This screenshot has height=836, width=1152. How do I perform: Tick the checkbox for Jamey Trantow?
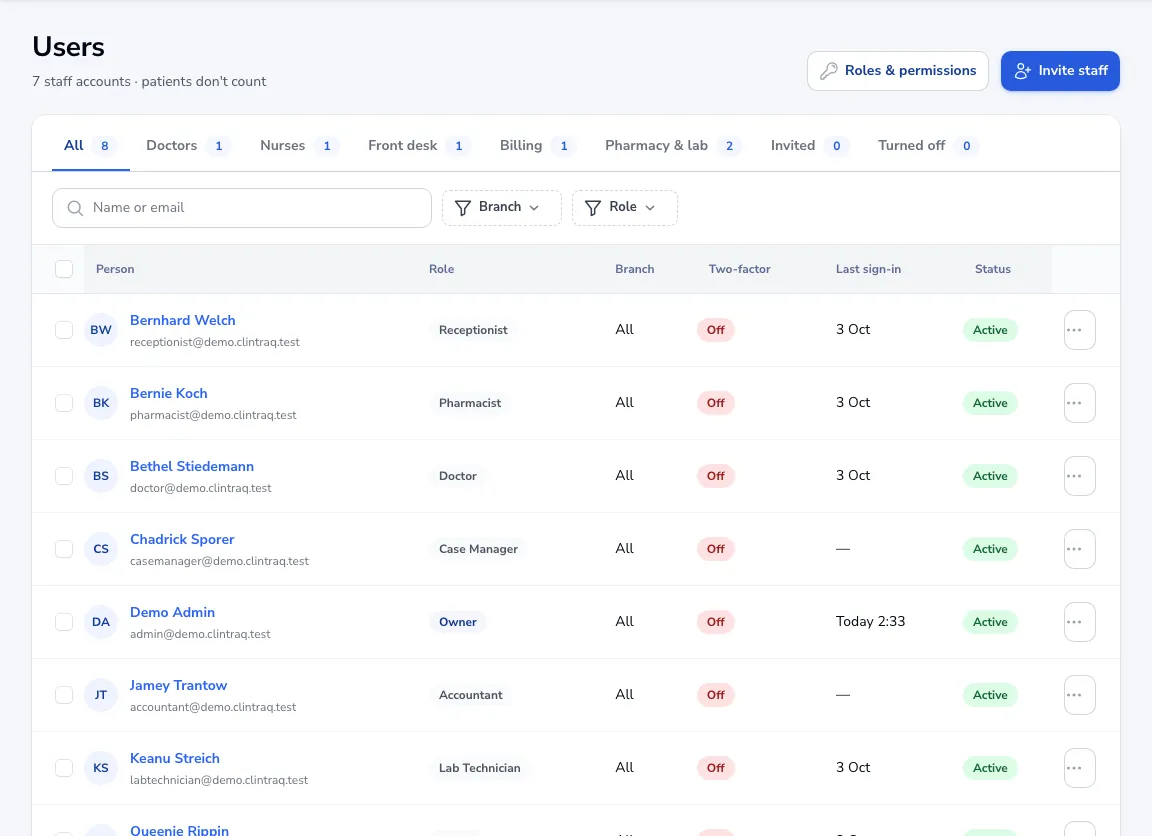point(64,695)
